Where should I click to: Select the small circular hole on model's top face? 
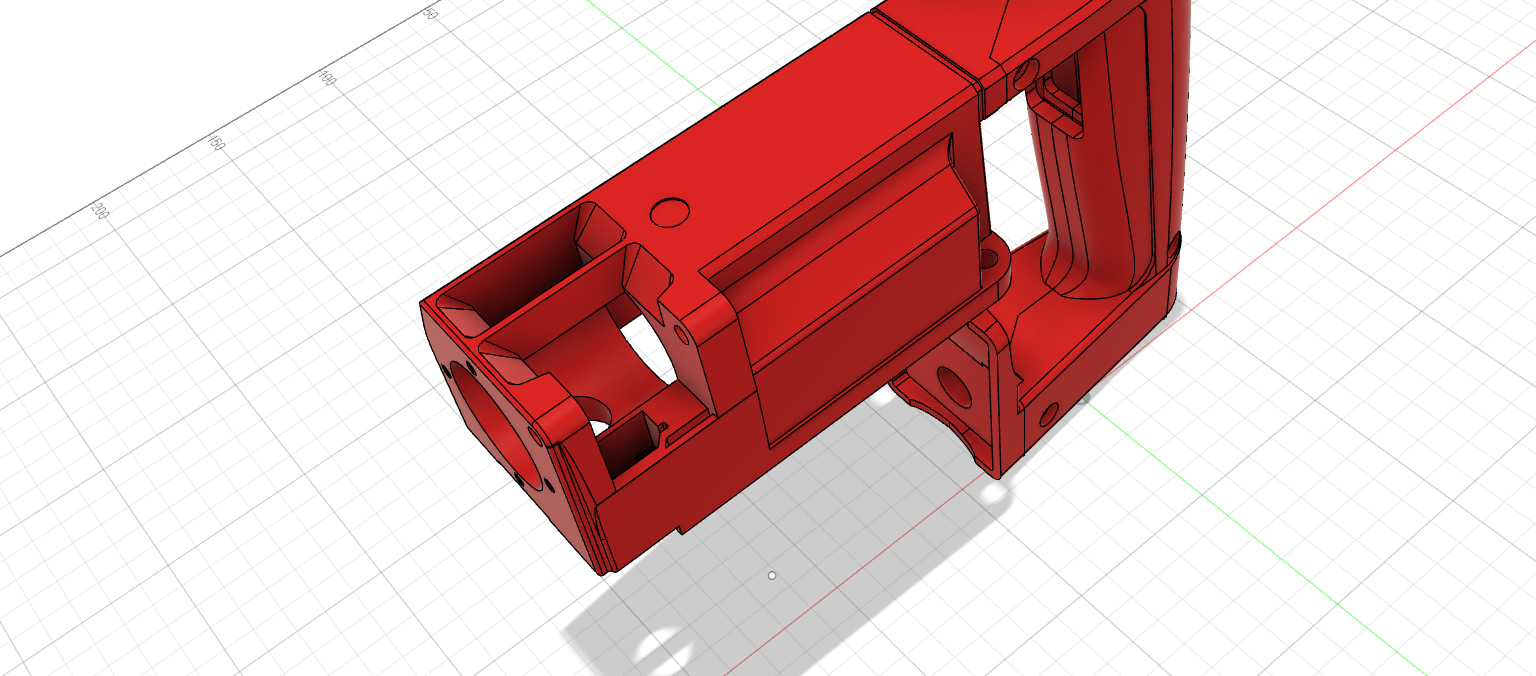click(670, 212)
